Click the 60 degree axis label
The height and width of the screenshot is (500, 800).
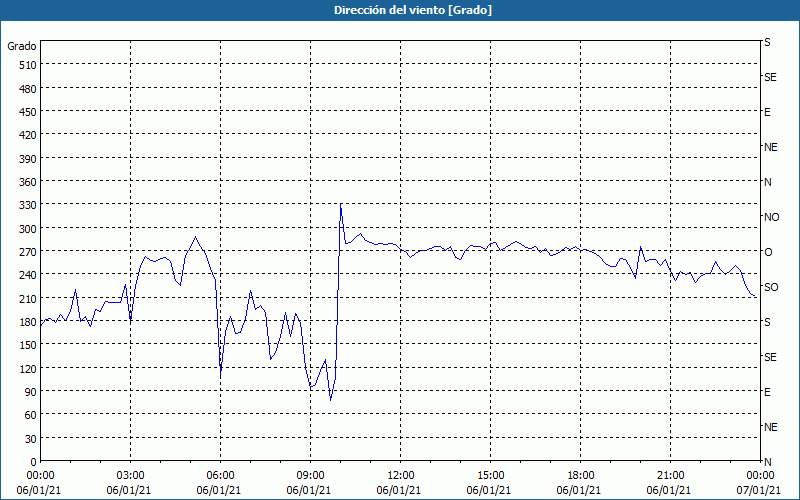[x=31, y=415]
